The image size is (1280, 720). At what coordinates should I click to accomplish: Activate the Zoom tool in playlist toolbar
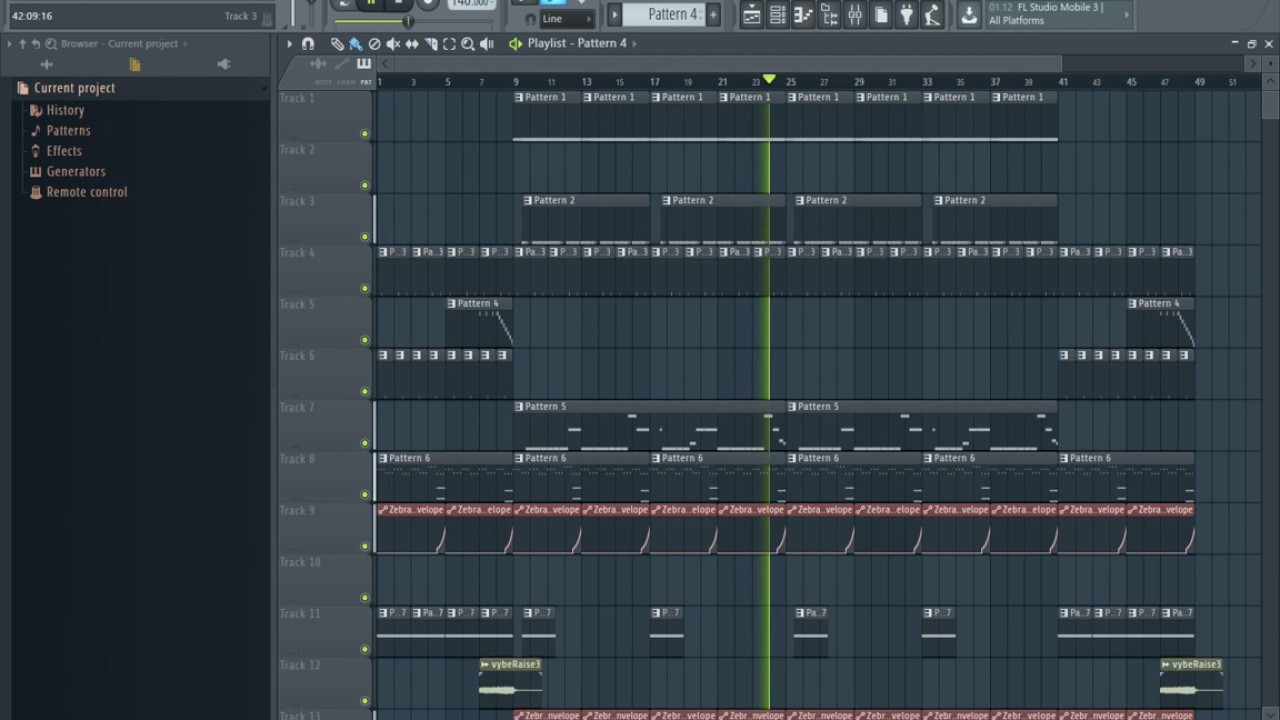tap(468, 43)
